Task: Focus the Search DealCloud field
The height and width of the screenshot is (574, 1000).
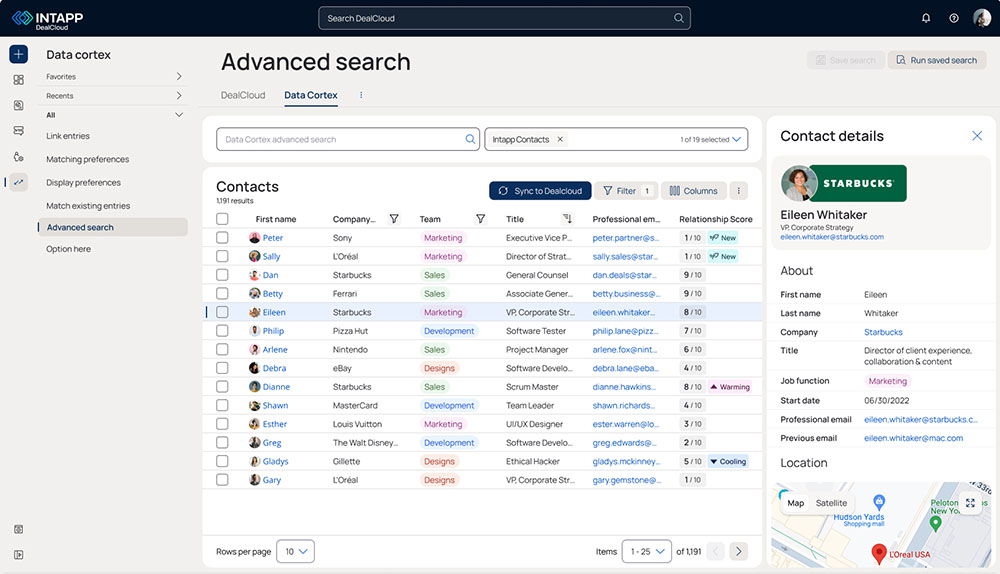Action: click(504, 18)
